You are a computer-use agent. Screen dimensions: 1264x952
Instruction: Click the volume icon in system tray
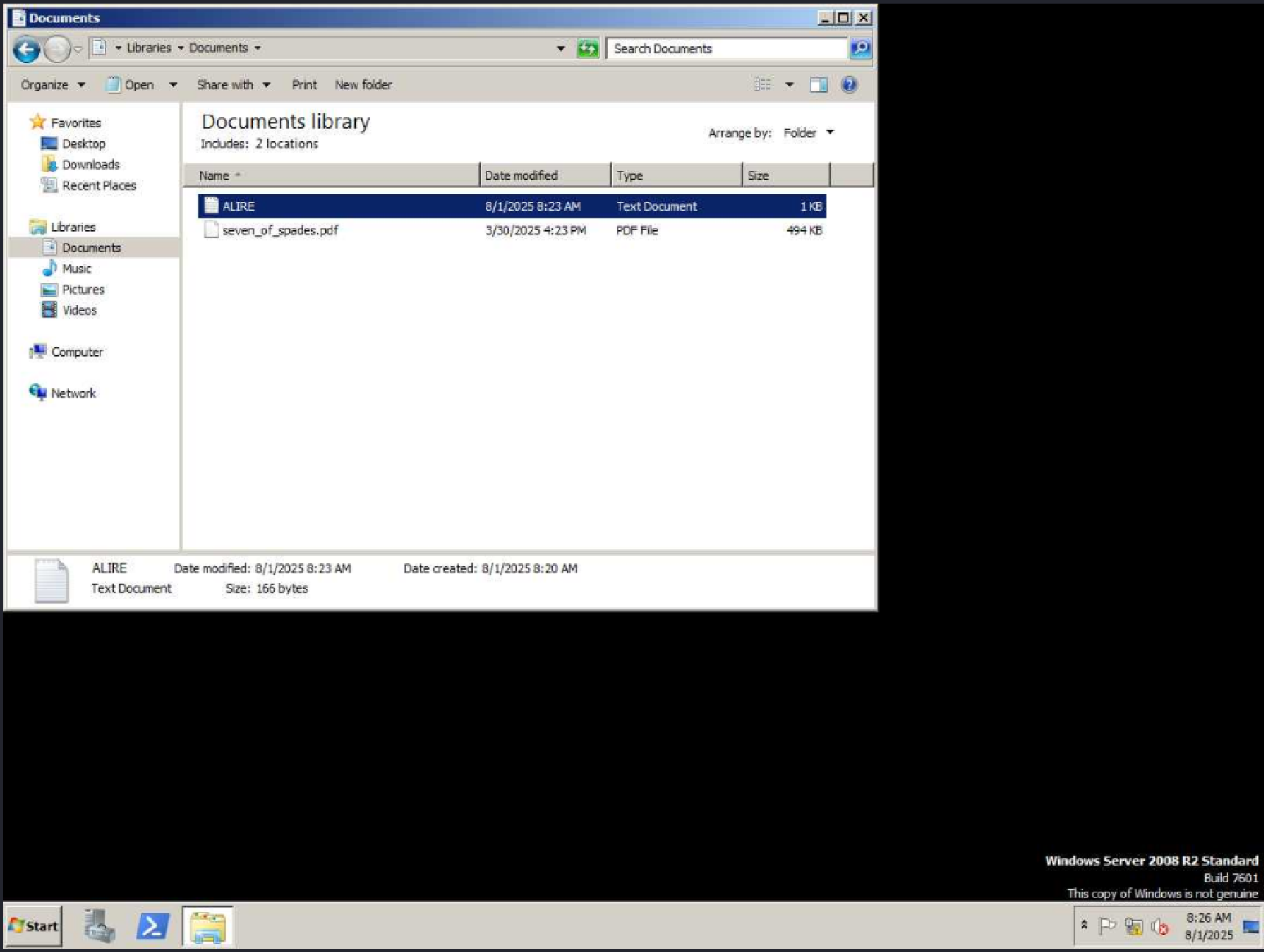[1160, 926]
